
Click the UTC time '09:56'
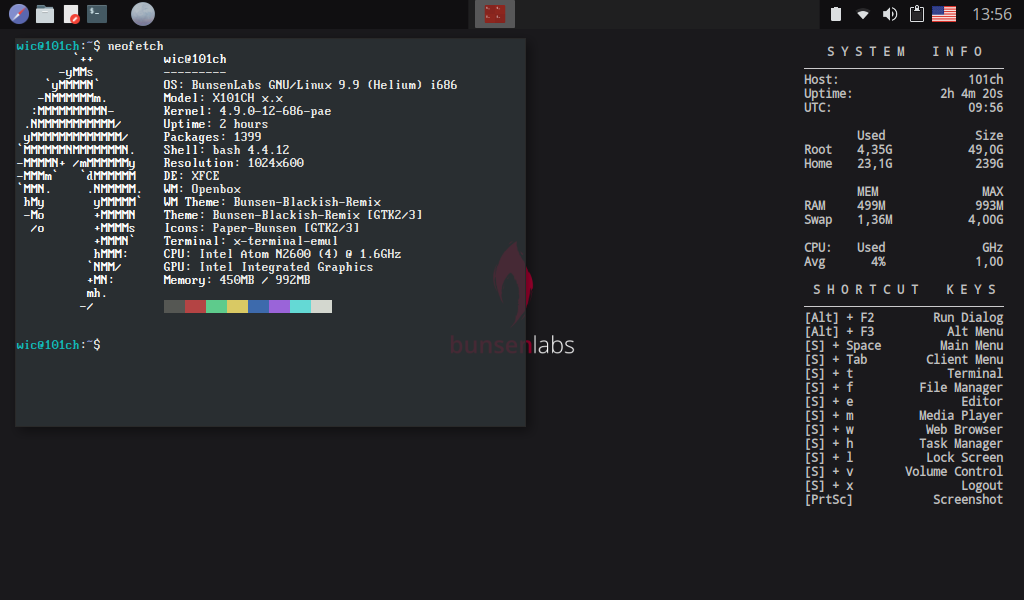985,107
